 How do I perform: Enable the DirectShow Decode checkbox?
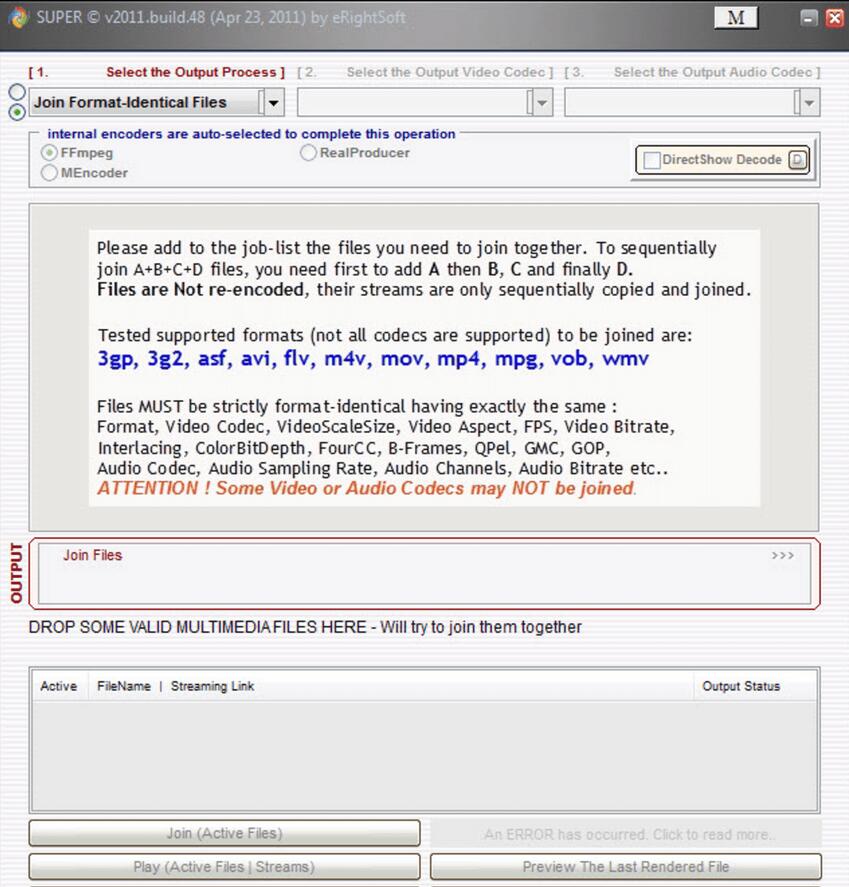[652, 160]
